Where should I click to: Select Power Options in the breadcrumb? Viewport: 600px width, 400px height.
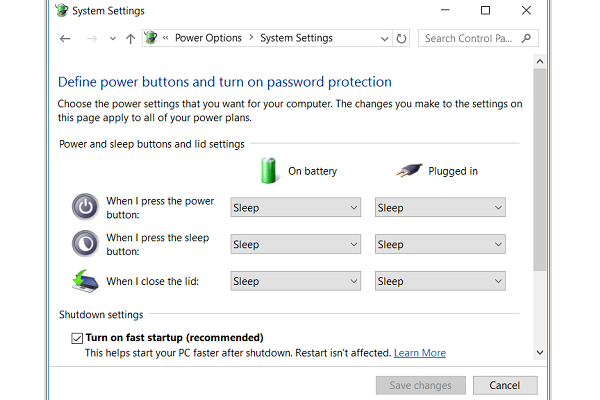208,38
